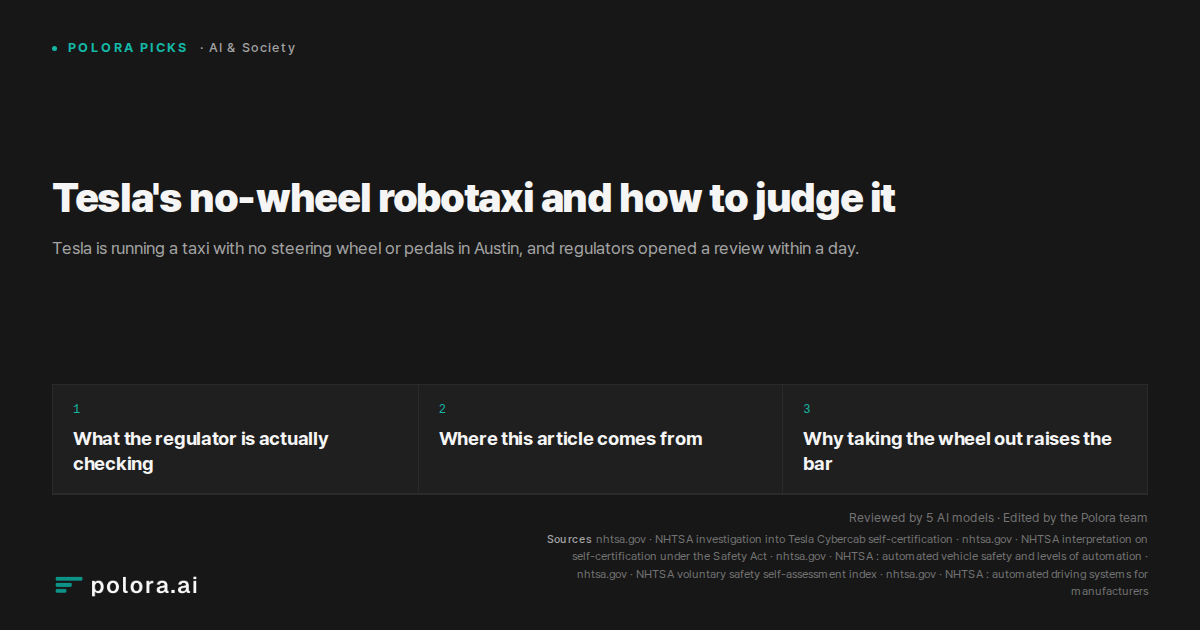Screen dimensions: 1200x630
Task: Select the AI & Society category label
Action: (x=252, y=48)
